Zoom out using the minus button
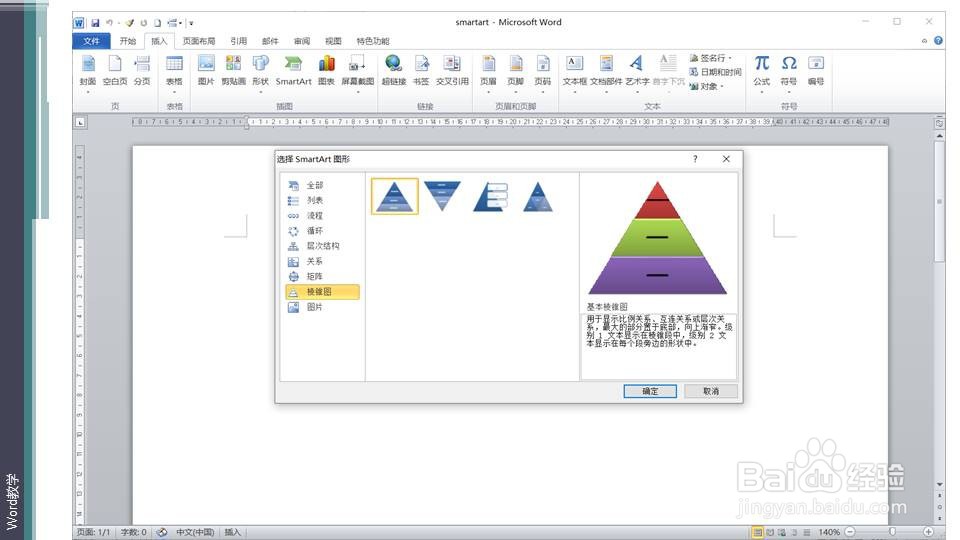Viewport: 960px width, 540px height. click(850, 532)
